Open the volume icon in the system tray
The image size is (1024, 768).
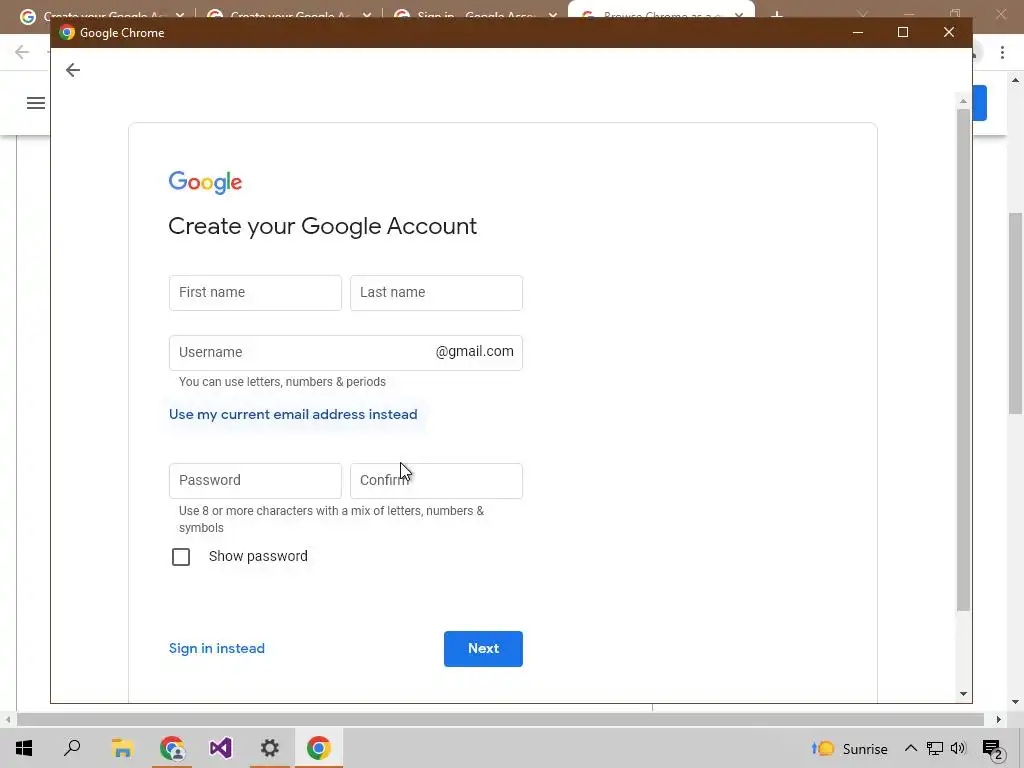point(958,748)
